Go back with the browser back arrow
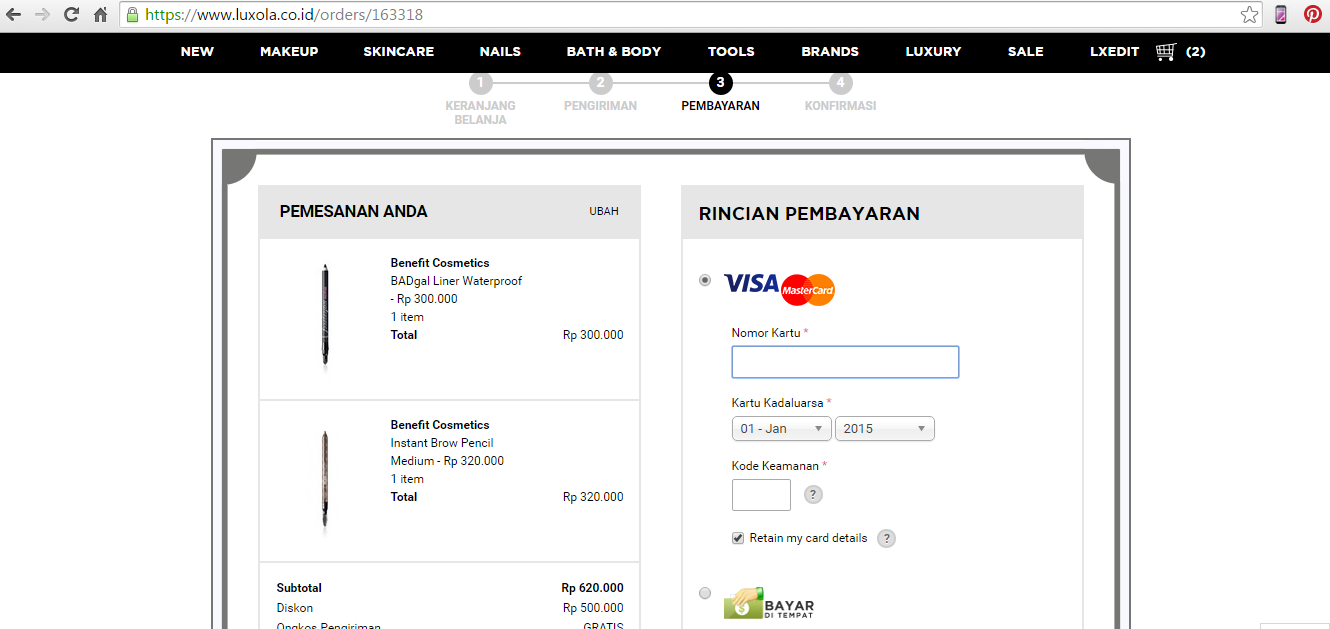The width and height of the screenshot is (1330, 629). (14, 15)
